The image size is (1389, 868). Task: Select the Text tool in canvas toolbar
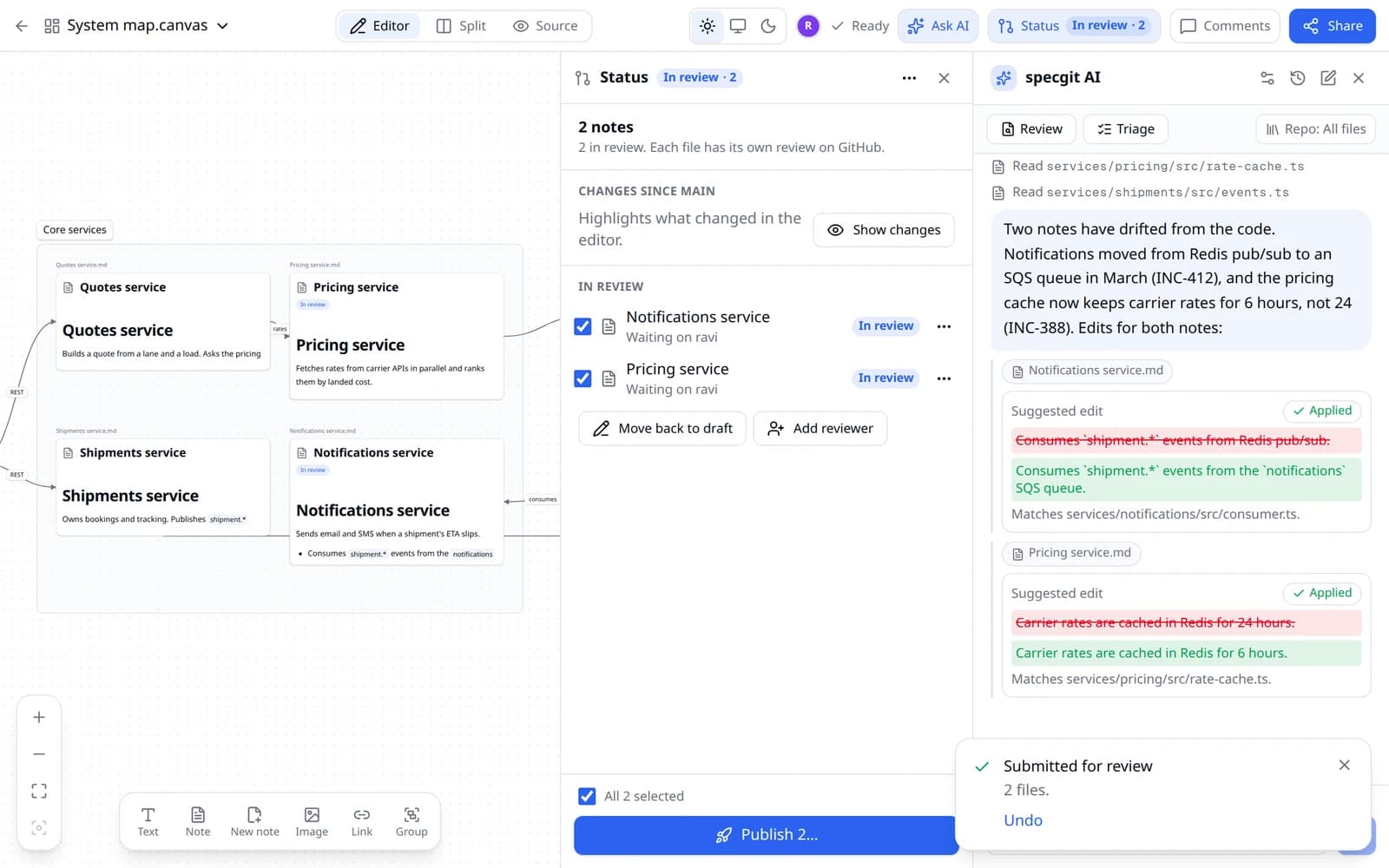pyautogui.click(x=148, y=821)
